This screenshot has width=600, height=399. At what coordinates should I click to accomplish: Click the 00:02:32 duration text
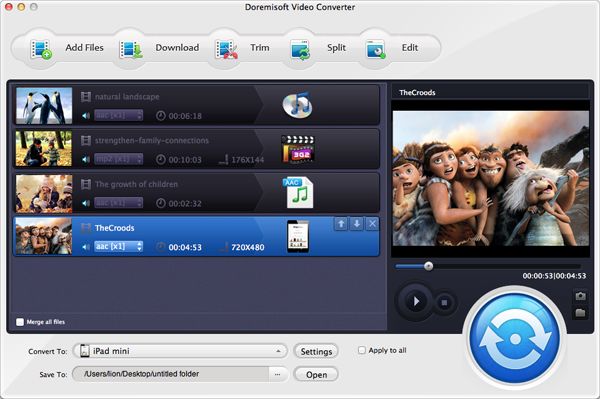[185, 204]
